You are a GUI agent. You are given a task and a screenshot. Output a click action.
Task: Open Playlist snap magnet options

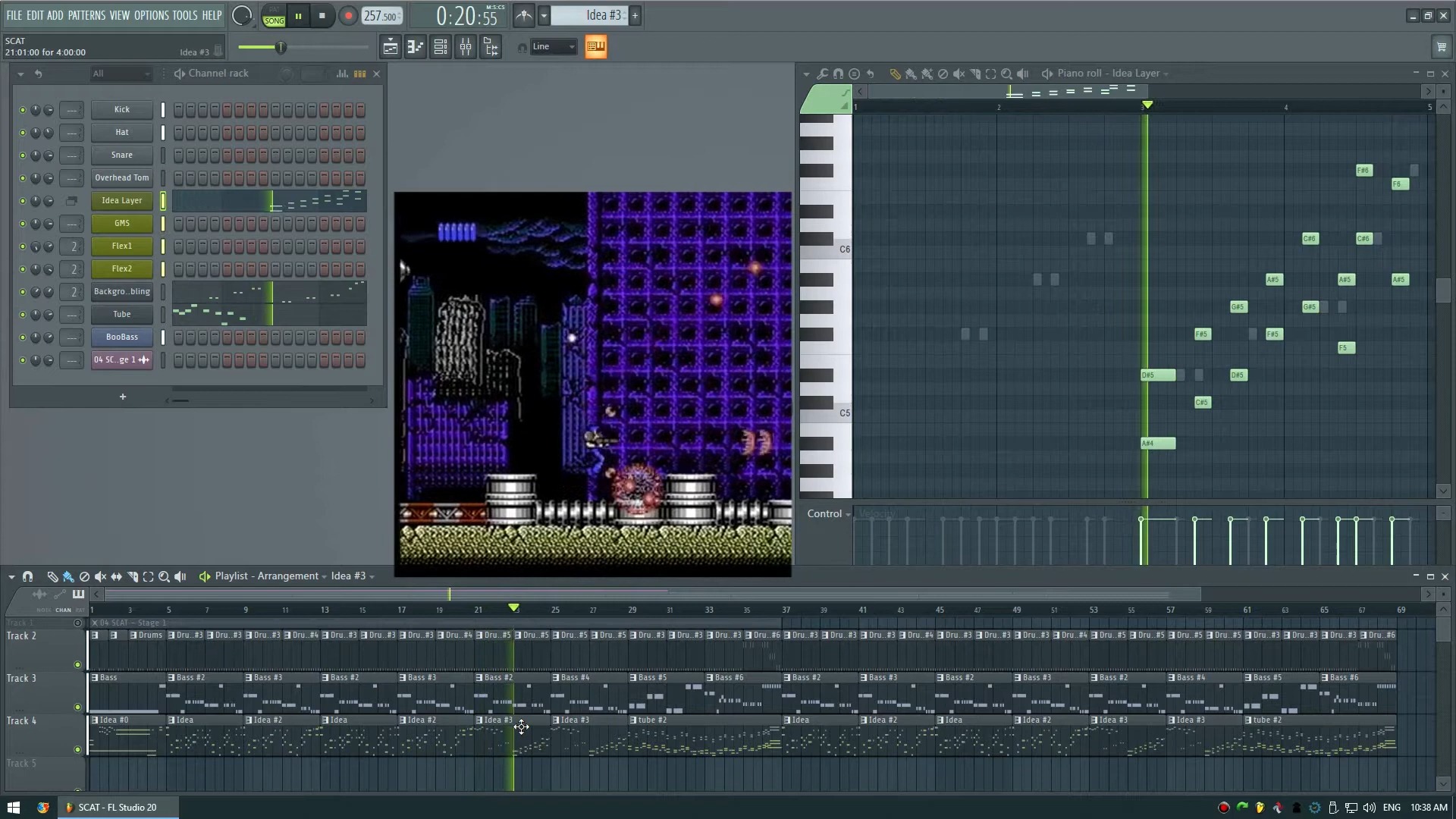tap(27, 576)
